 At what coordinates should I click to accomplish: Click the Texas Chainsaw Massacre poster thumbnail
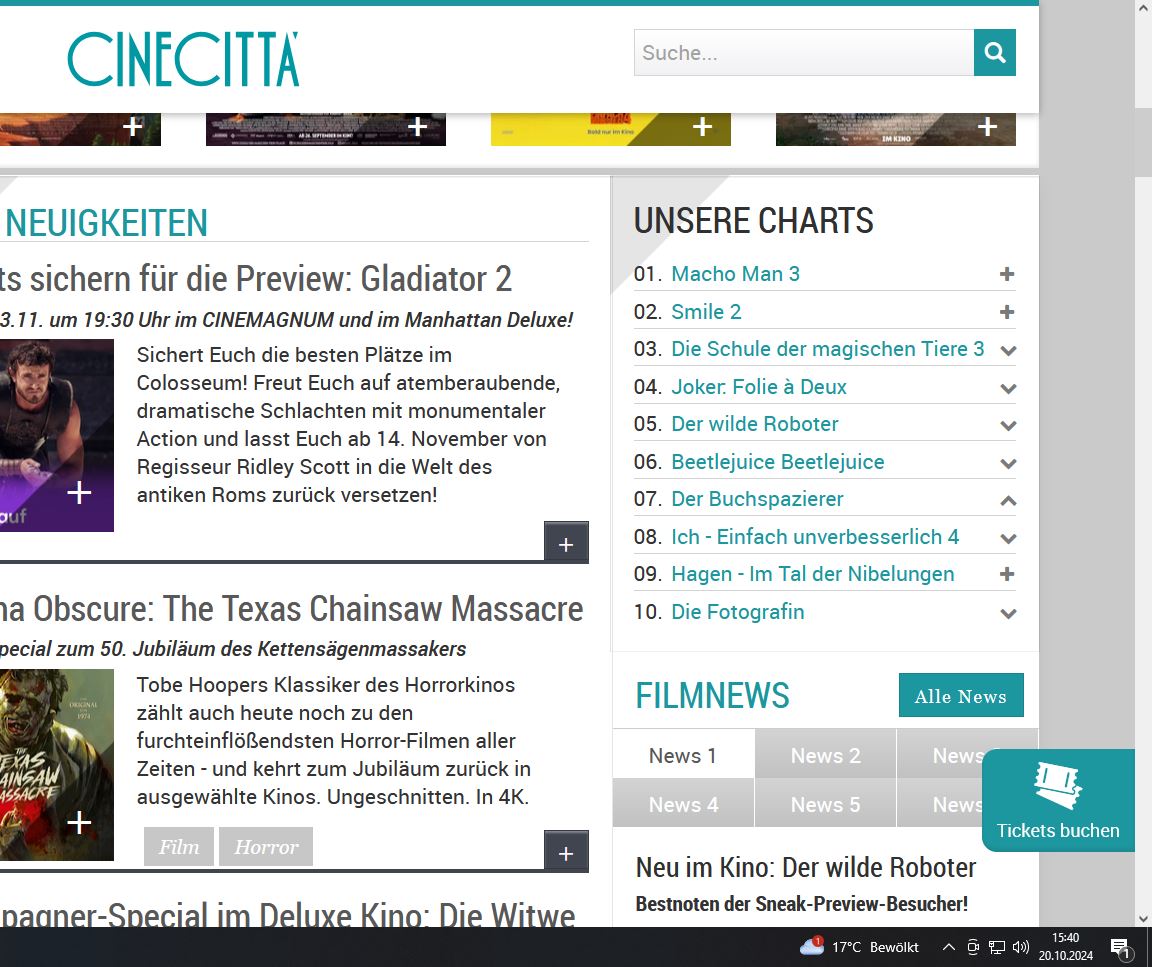[x=57, y=765]
